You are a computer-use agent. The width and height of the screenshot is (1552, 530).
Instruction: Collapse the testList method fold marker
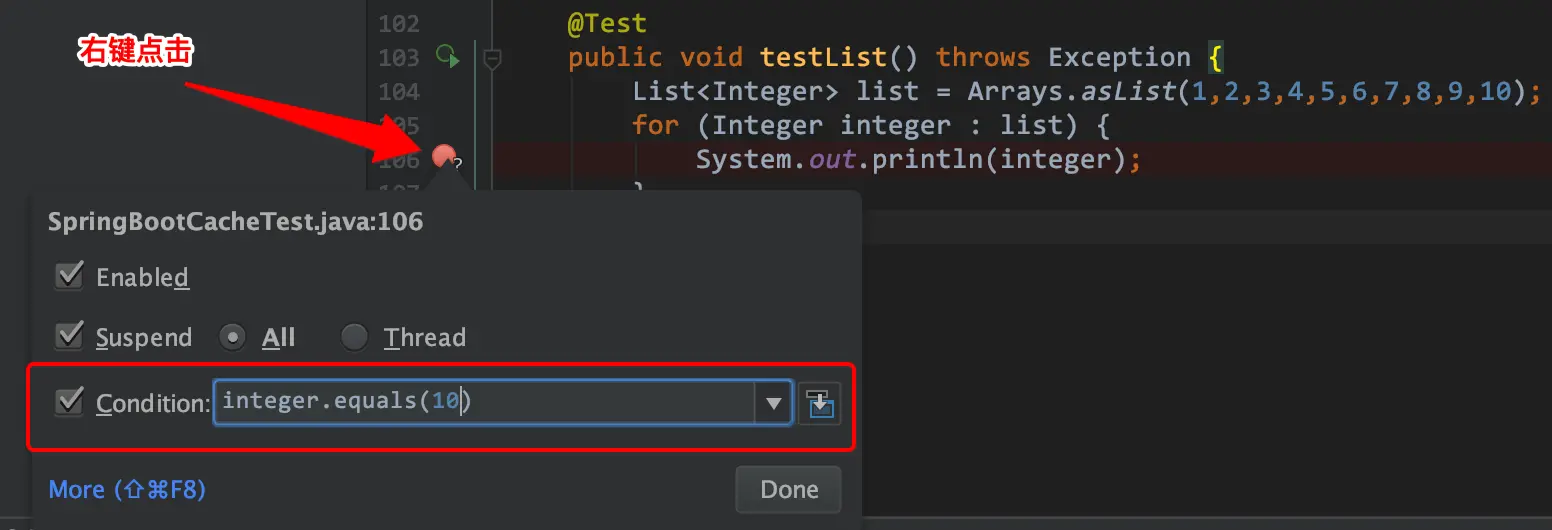coord(492,59)
